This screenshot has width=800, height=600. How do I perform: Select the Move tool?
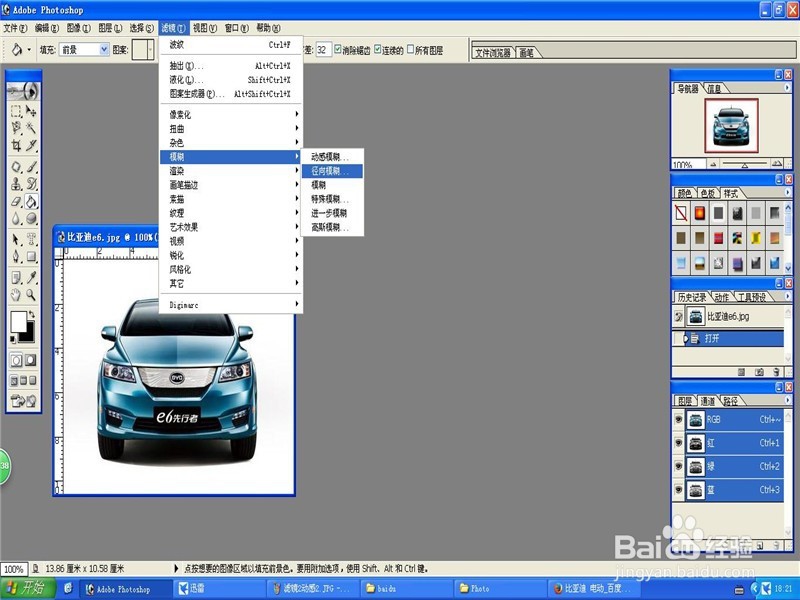[31, 111]
